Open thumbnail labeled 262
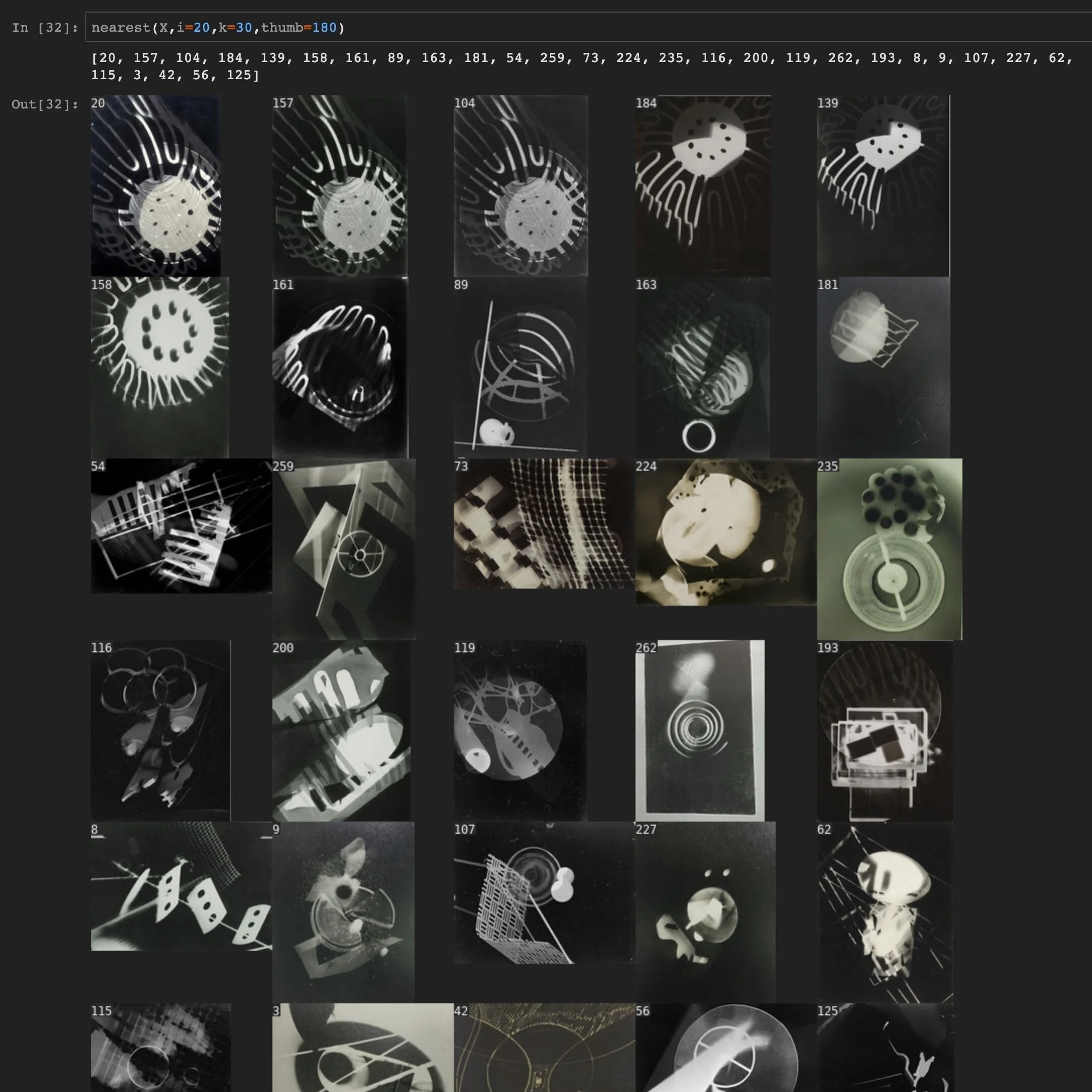This screenshot has width=1092, height=1092. 700,730
